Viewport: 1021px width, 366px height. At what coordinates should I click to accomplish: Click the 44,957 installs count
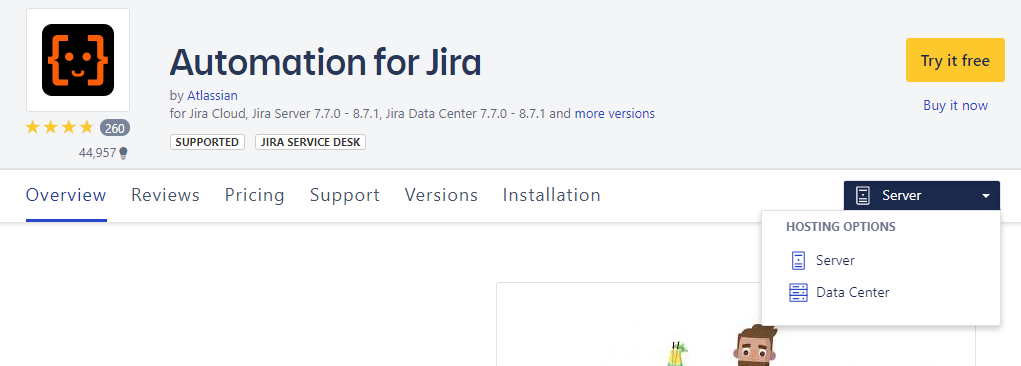tap(98, 153)
